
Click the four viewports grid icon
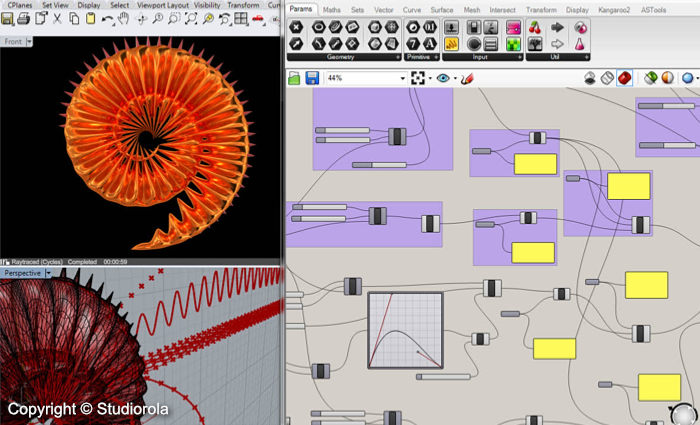click(x=241, y=19)
